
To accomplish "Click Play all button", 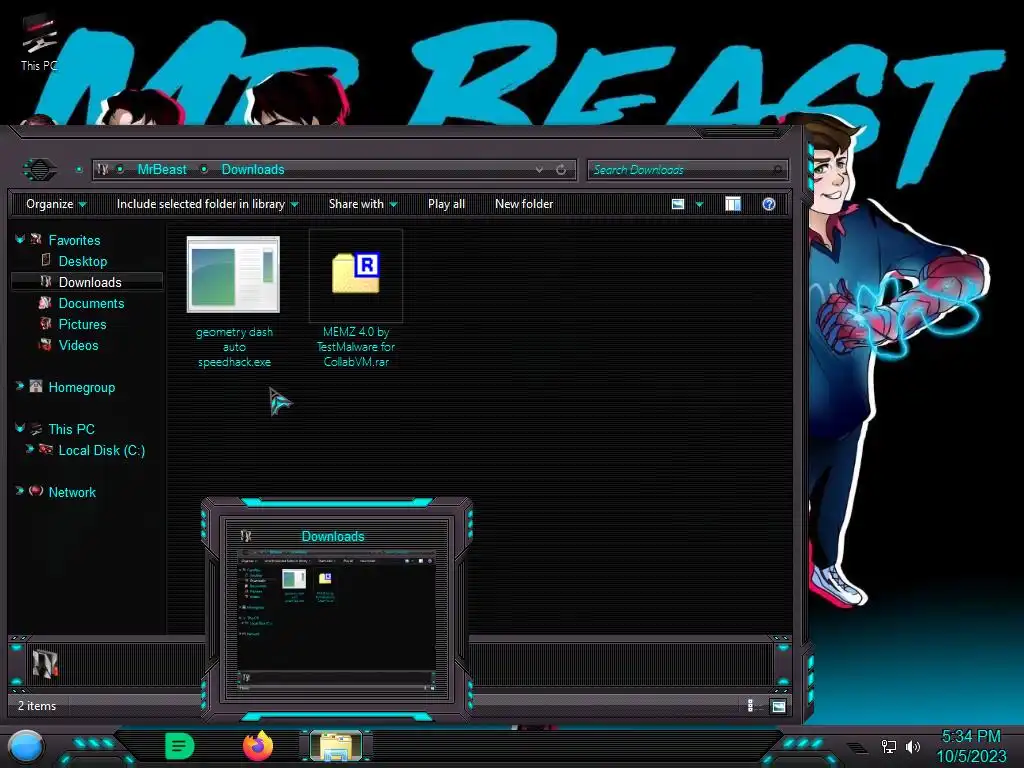I will point(446,204).
